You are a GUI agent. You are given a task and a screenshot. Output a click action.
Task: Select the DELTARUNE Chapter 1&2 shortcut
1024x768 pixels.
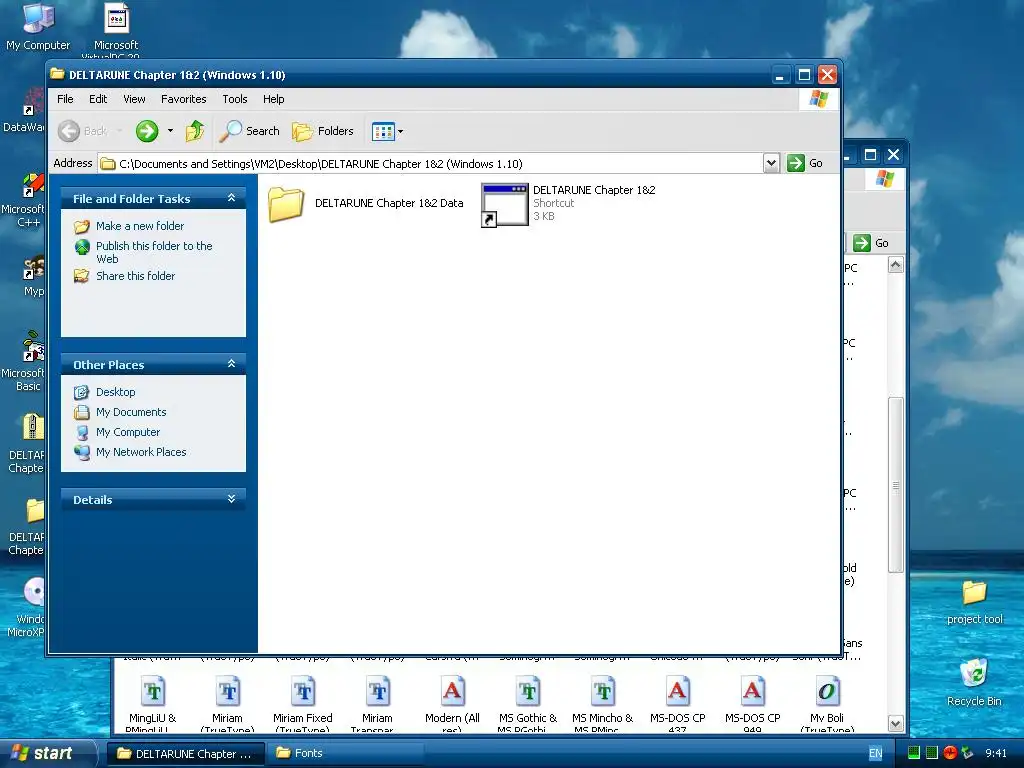(x=568, y=203)
